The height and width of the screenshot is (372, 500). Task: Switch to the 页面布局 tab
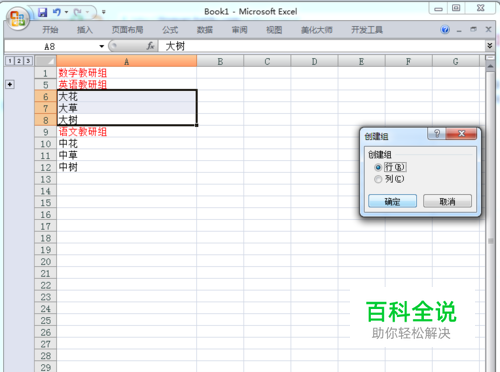point(127,30)
